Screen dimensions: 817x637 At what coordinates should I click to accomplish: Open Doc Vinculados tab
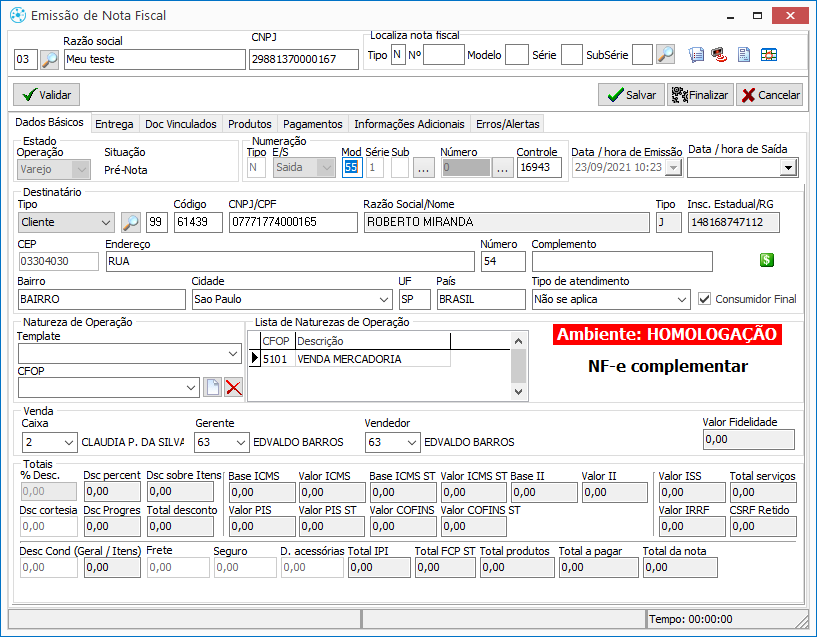(180, 124)
